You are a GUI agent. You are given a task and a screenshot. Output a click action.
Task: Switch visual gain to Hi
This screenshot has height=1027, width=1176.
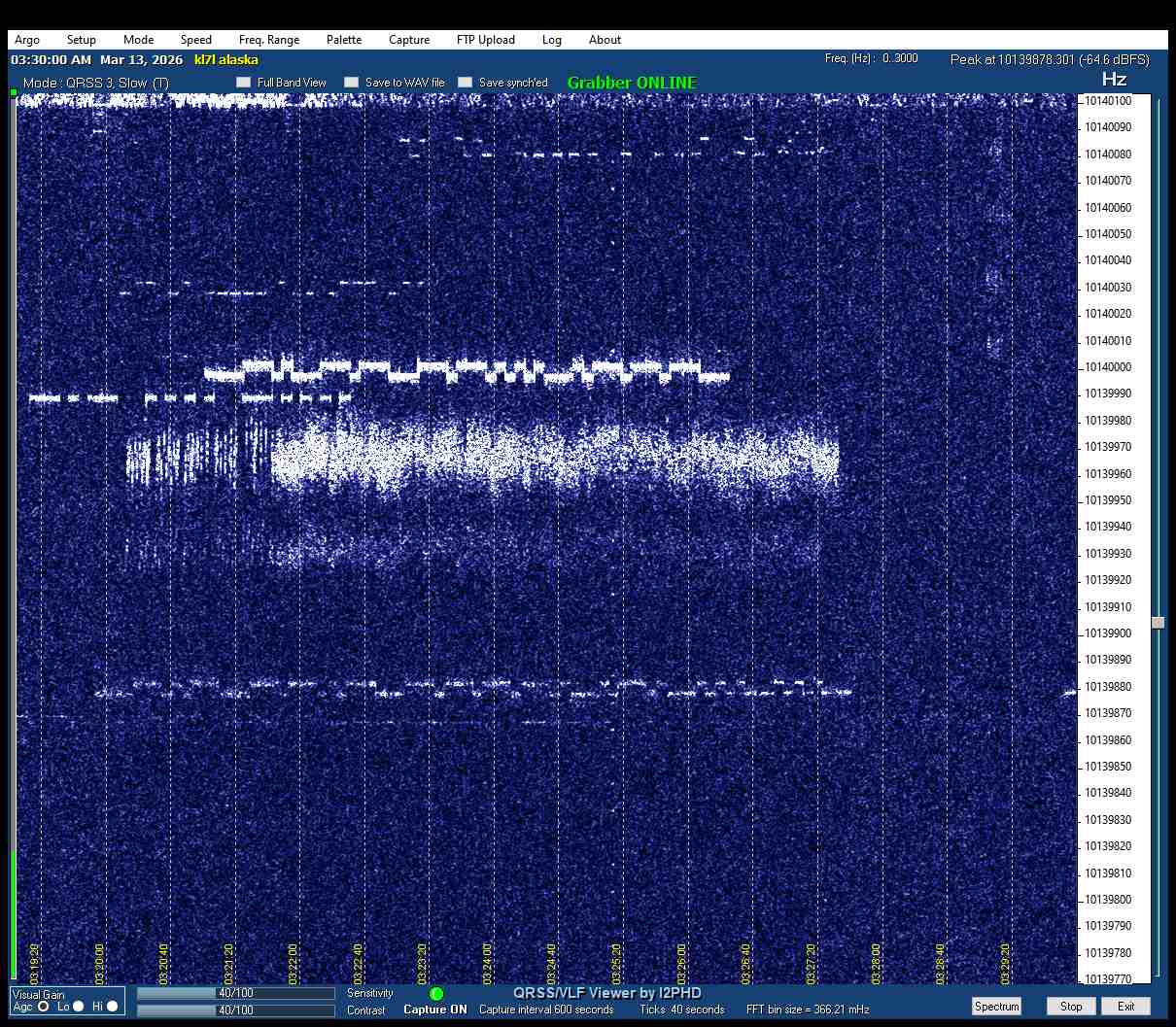[x=113, y=1007]
